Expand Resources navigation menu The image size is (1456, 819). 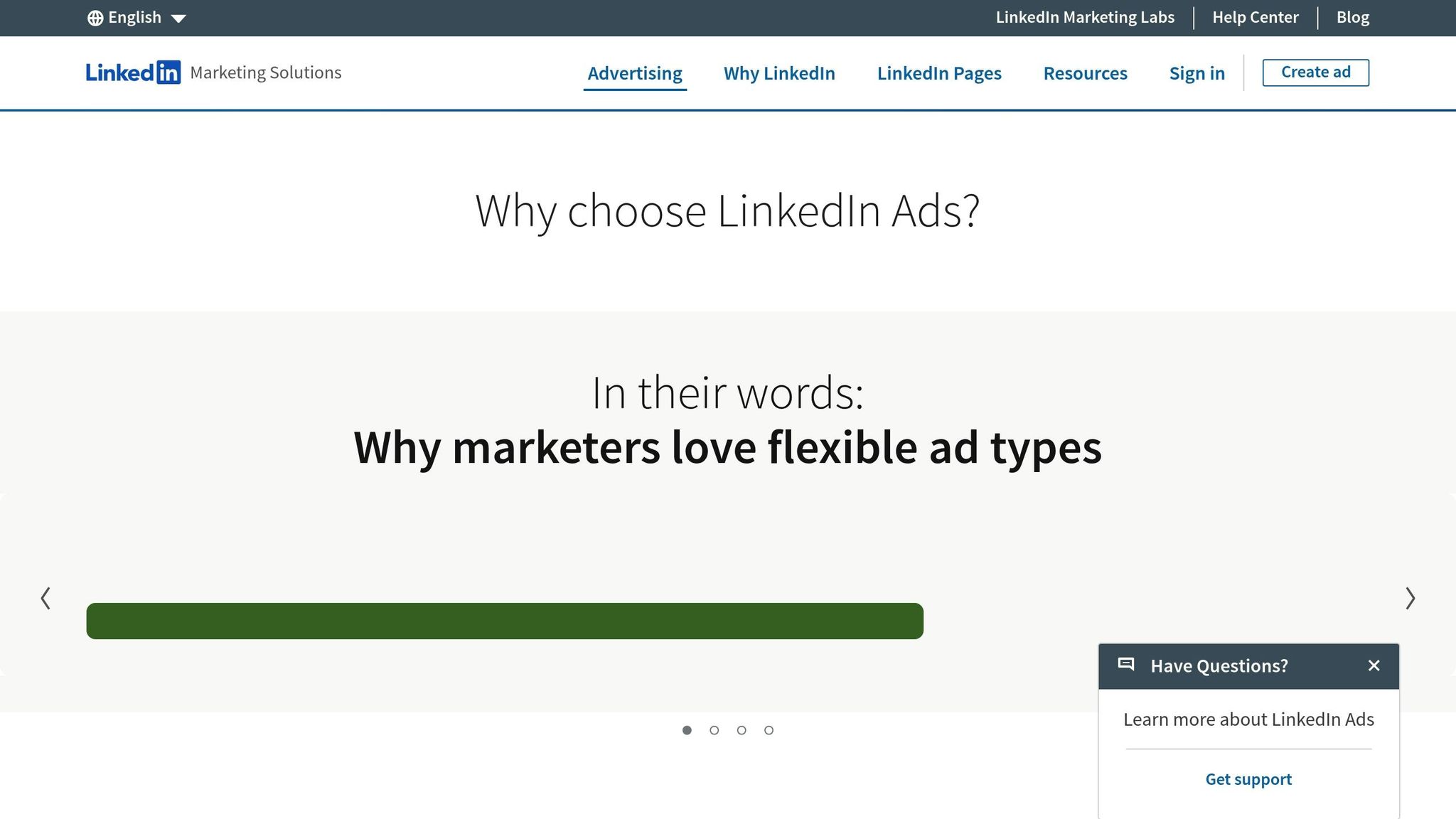point(1085,73)
